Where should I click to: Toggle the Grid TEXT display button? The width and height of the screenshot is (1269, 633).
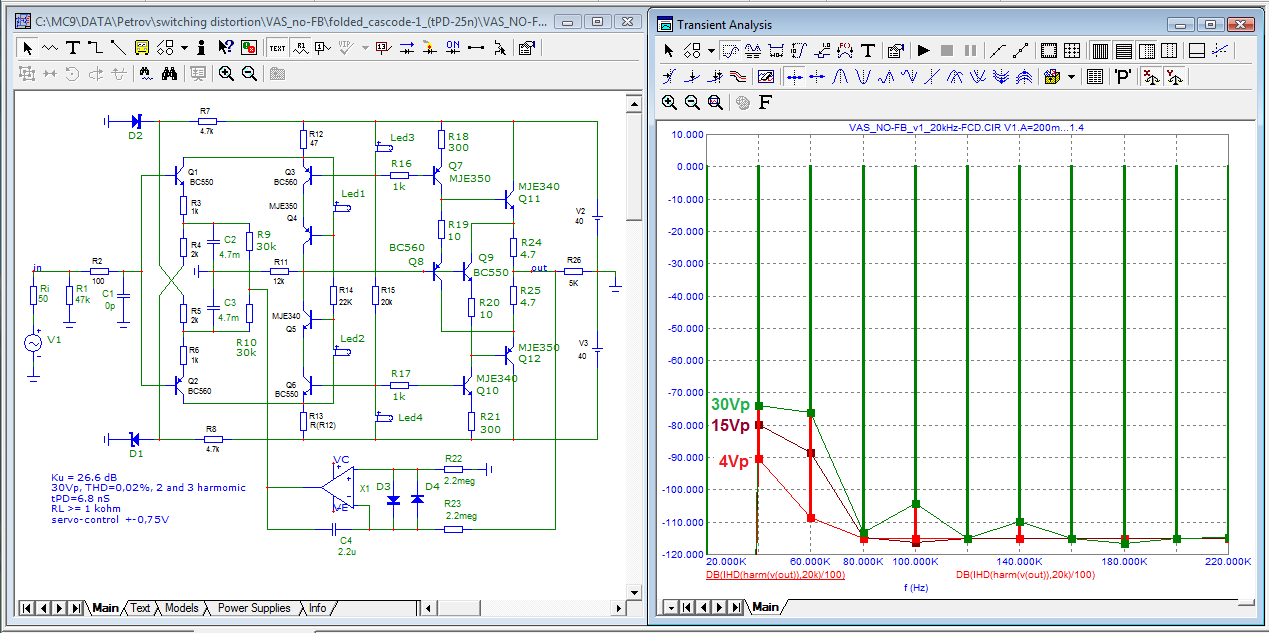(277, 47)
